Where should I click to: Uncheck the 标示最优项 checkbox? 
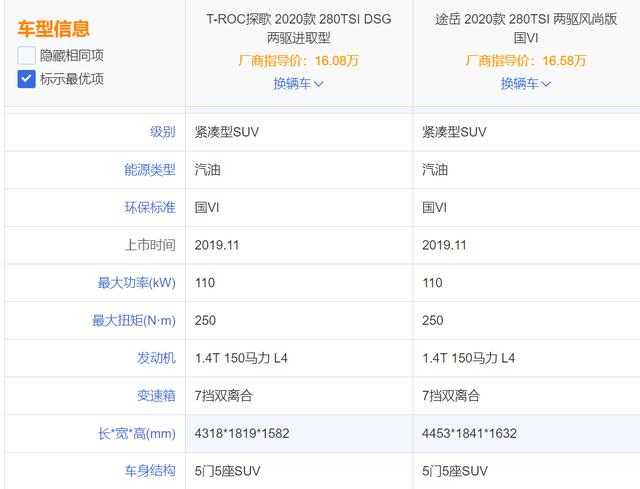(x=26, y=79)
